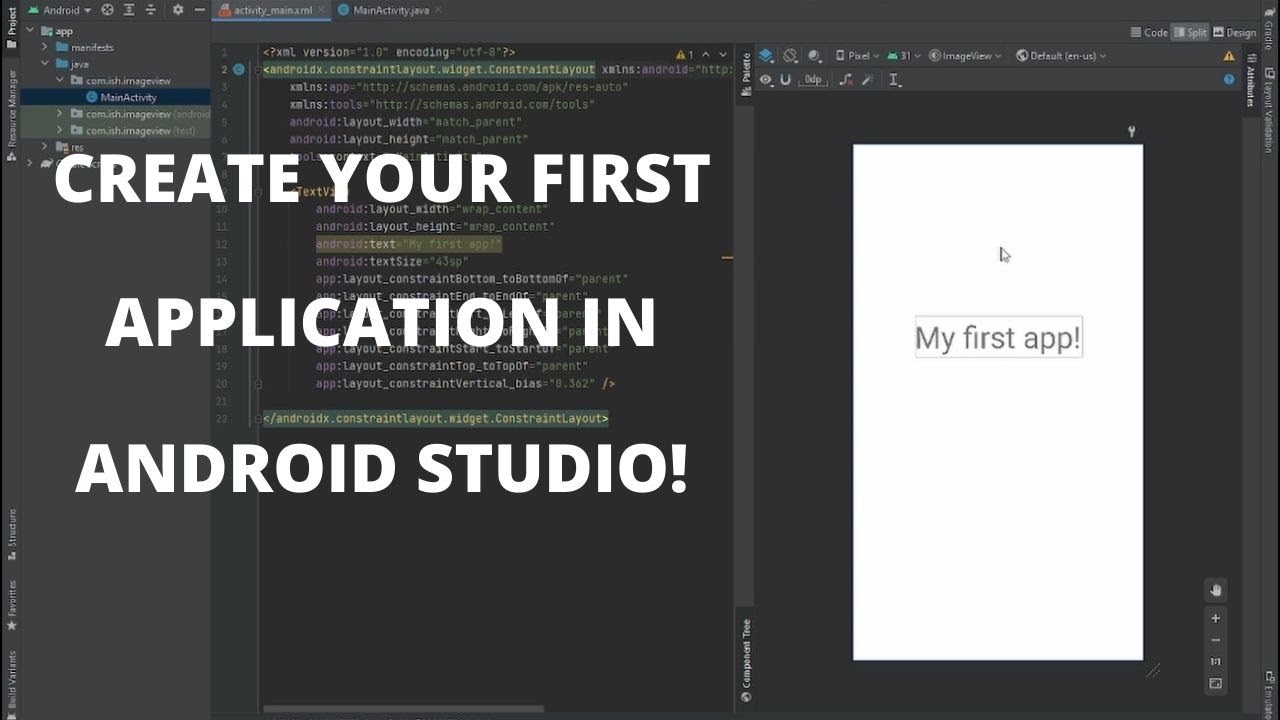
Task: Click the fold marker on line 20
Action: pyautogui.click(x=258, y=384)
